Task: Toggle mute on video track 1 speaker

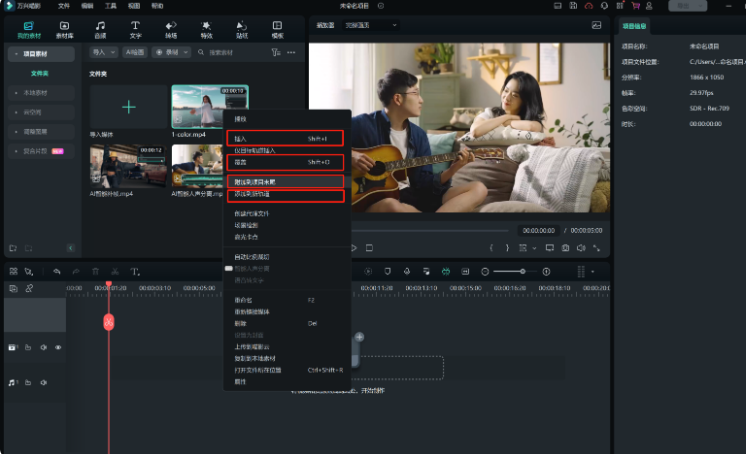Action: 43,348
